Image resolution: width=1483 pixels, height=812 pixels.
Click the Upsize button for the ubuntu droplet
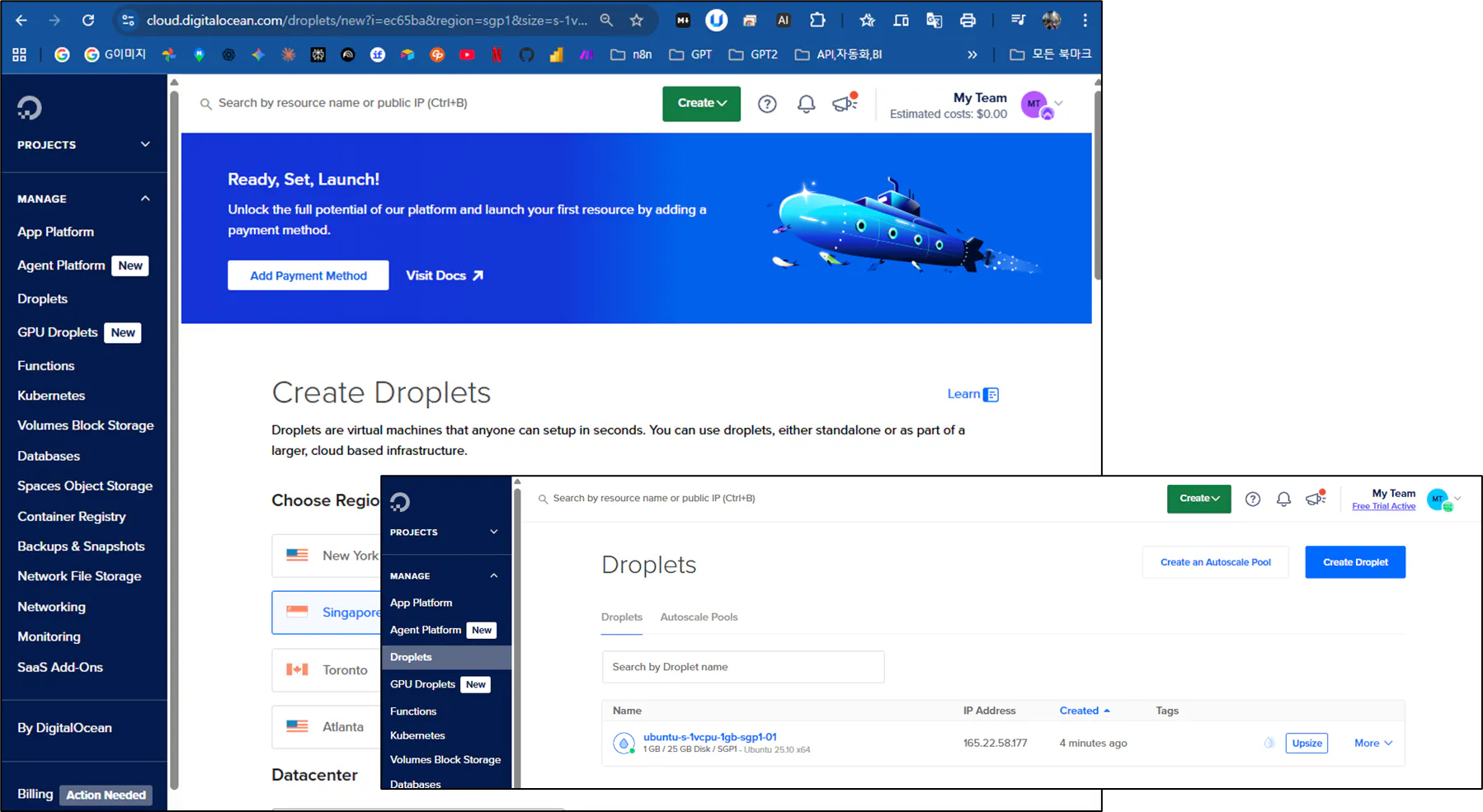(x=1306, y=743)
